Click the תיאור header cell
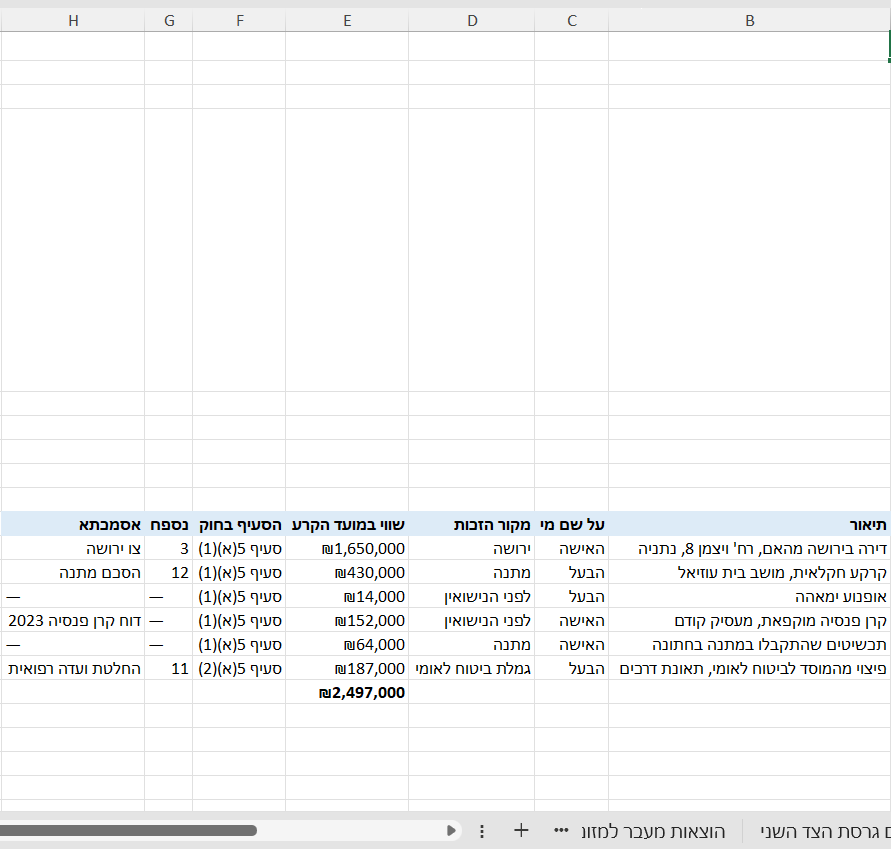891x849 pixels. click(749, 525)
